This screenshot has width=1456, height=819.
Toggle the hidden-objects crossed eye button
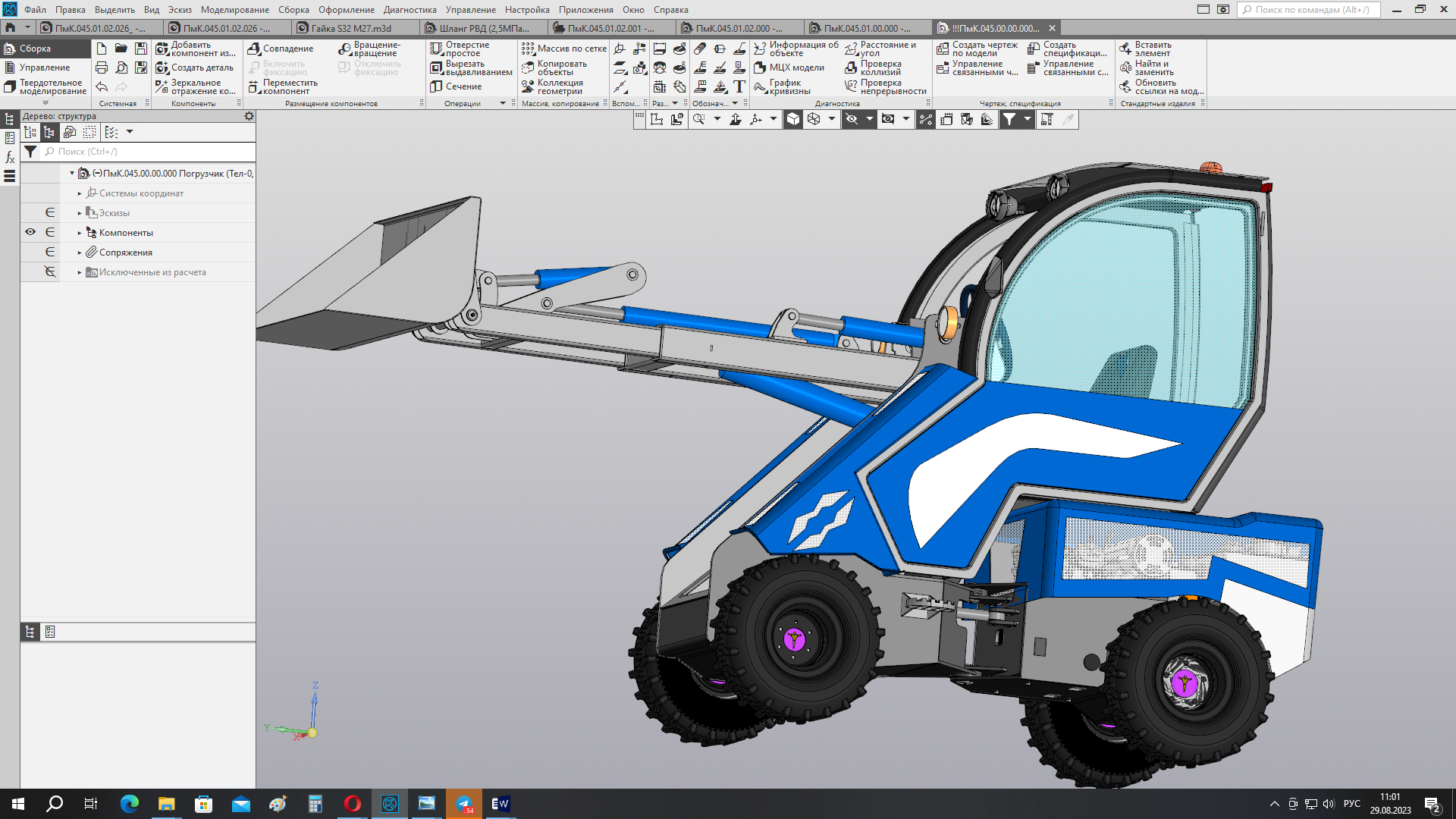click(x=852, y=119)
